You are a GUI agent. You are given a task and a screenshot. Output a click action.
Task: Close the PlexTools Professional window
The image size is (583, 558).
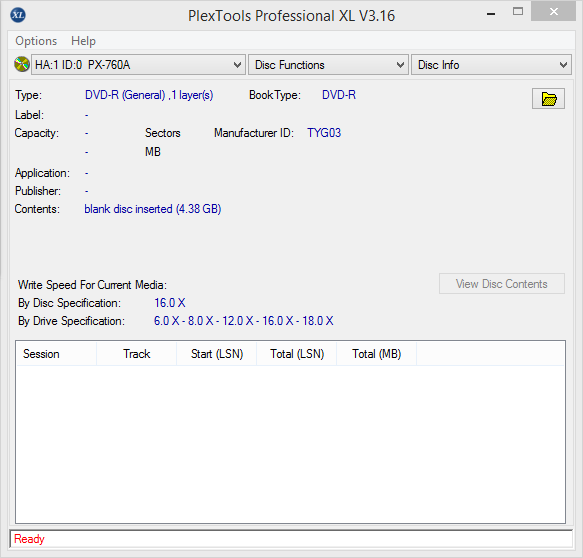[x=553, y=12]
